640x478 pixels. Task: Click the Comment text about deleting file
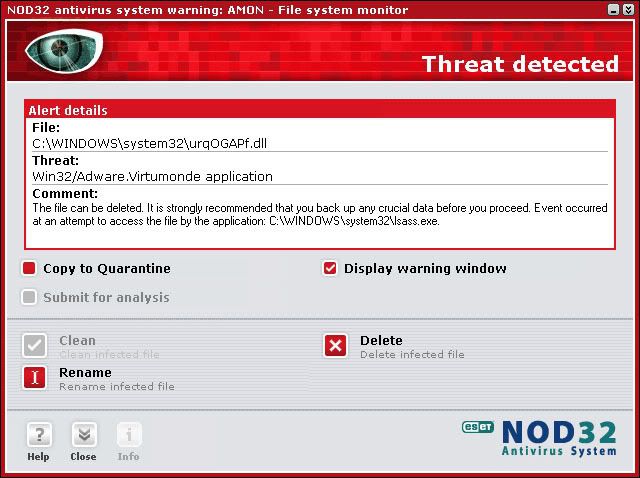click(x=320, y=215)
